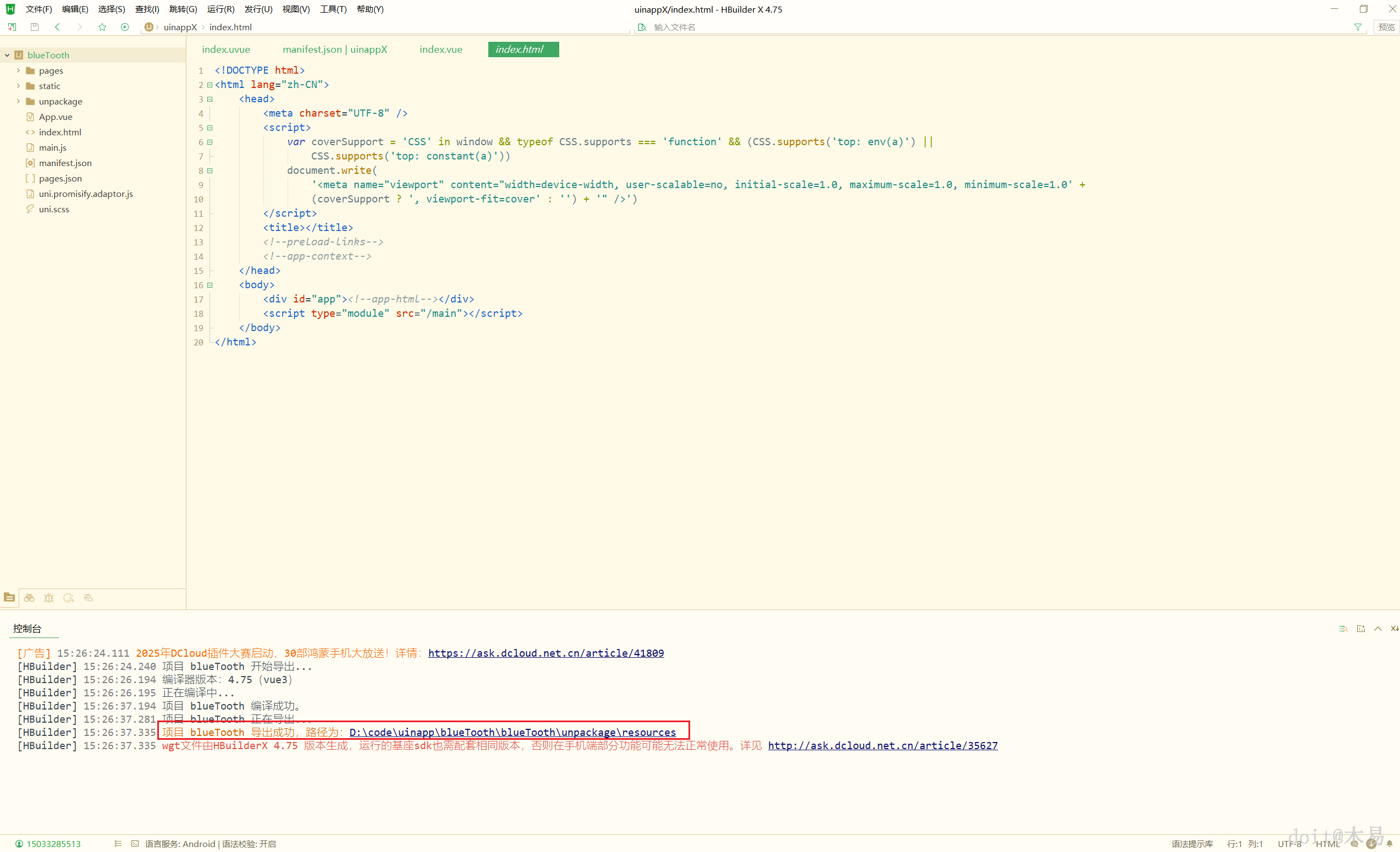Image resolution: width=1400 pixels, height=852 pixels.
Task: Switch to the manifest.json tab
Action: pos(335,50)
